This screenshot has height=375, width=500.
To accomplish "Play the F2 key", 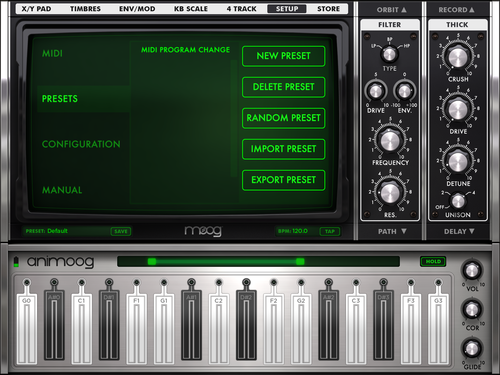I will point(274,328).
